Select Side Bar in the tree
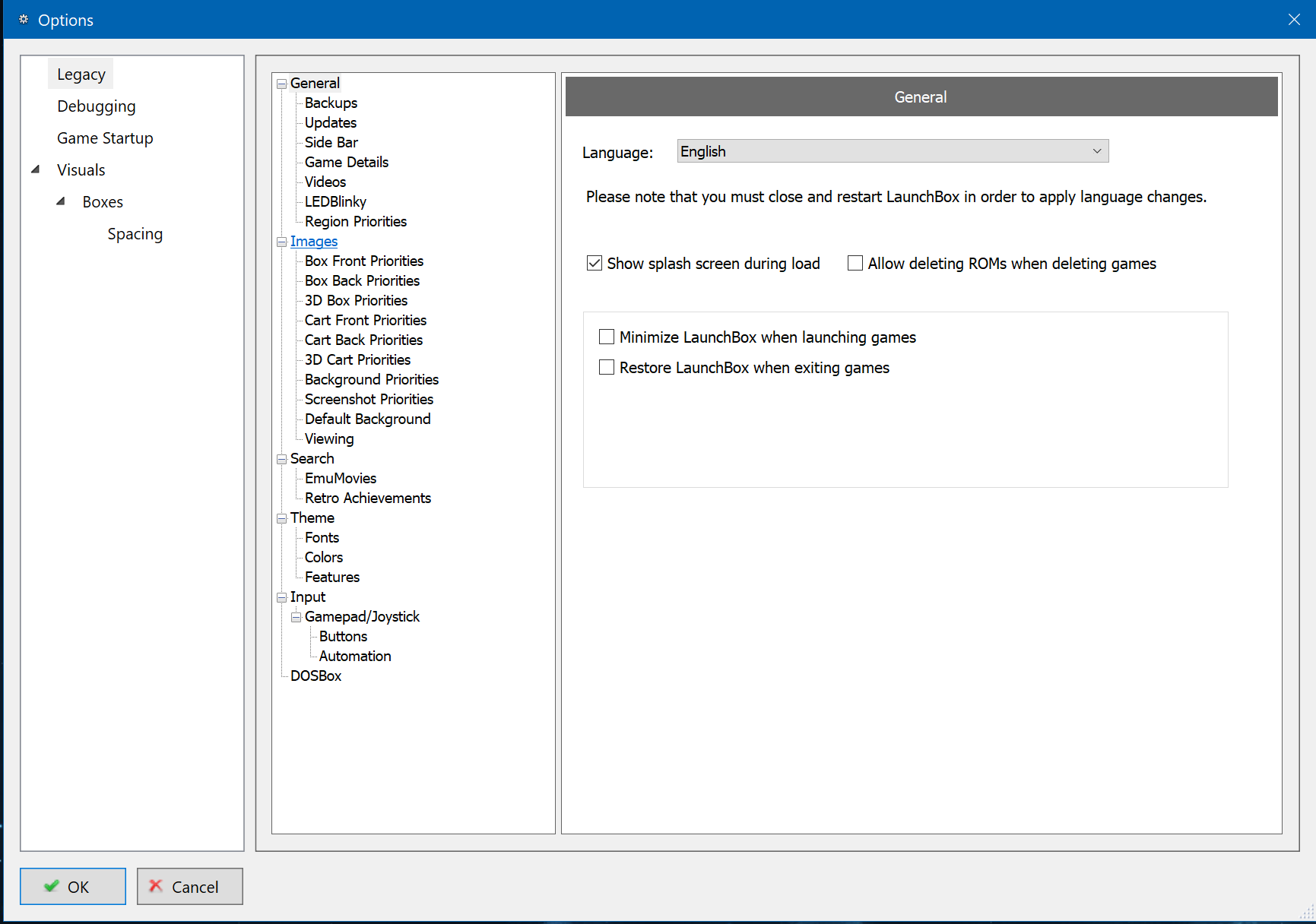 click(x=331, y=143)
